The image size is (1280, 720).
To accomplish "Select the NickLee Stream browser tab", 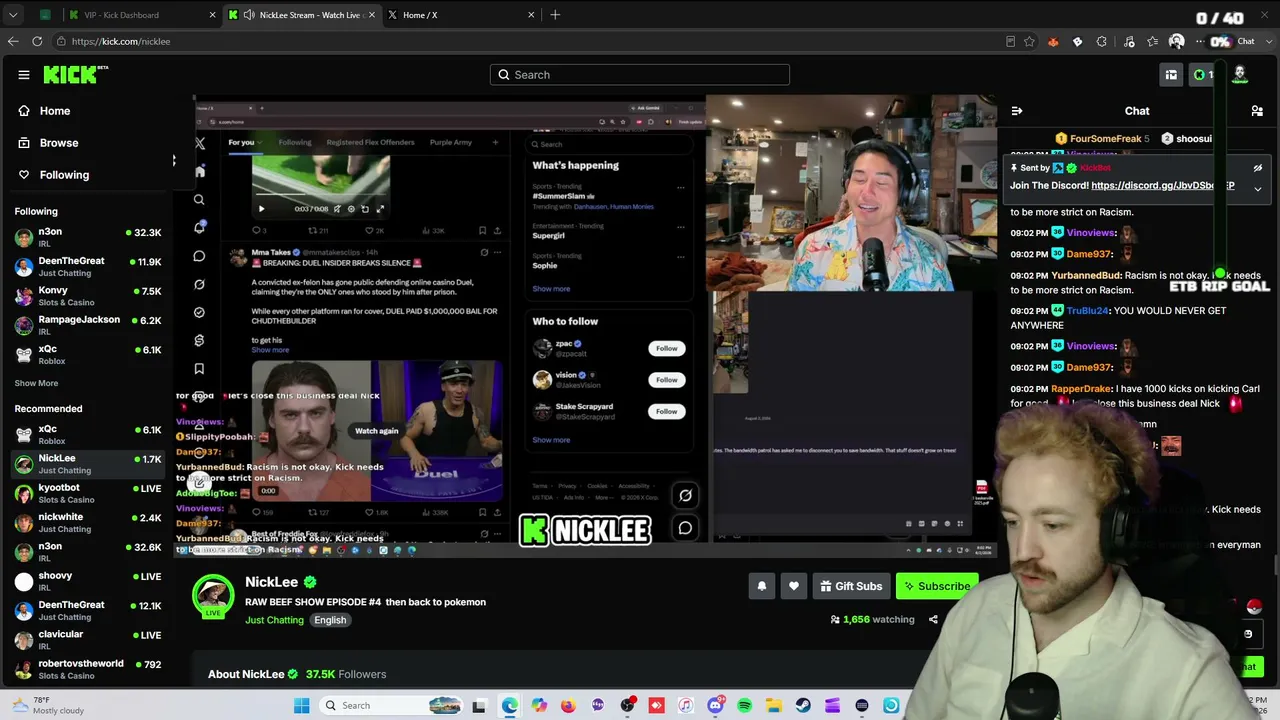I will (x=300, y=15).
